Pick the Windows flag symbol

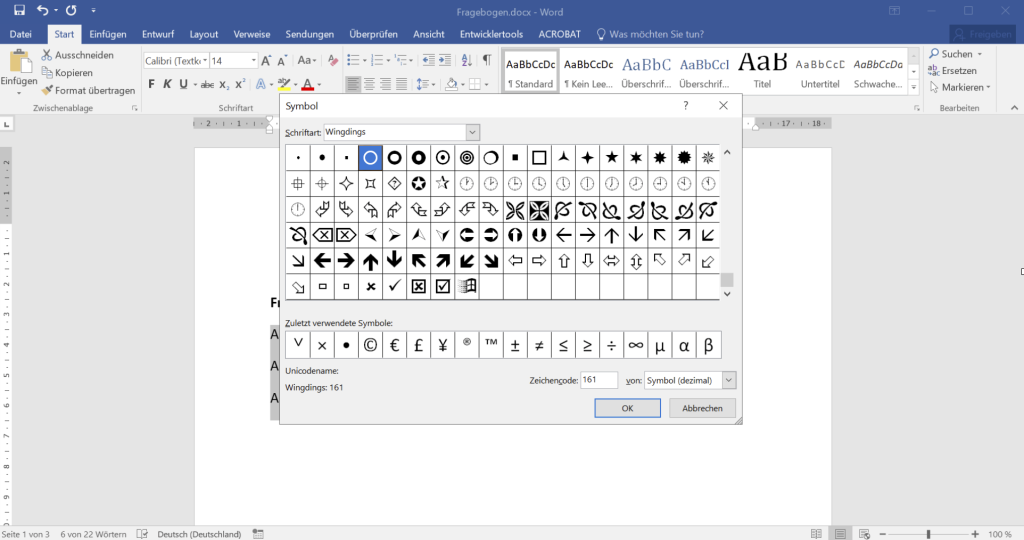(467, 287)
